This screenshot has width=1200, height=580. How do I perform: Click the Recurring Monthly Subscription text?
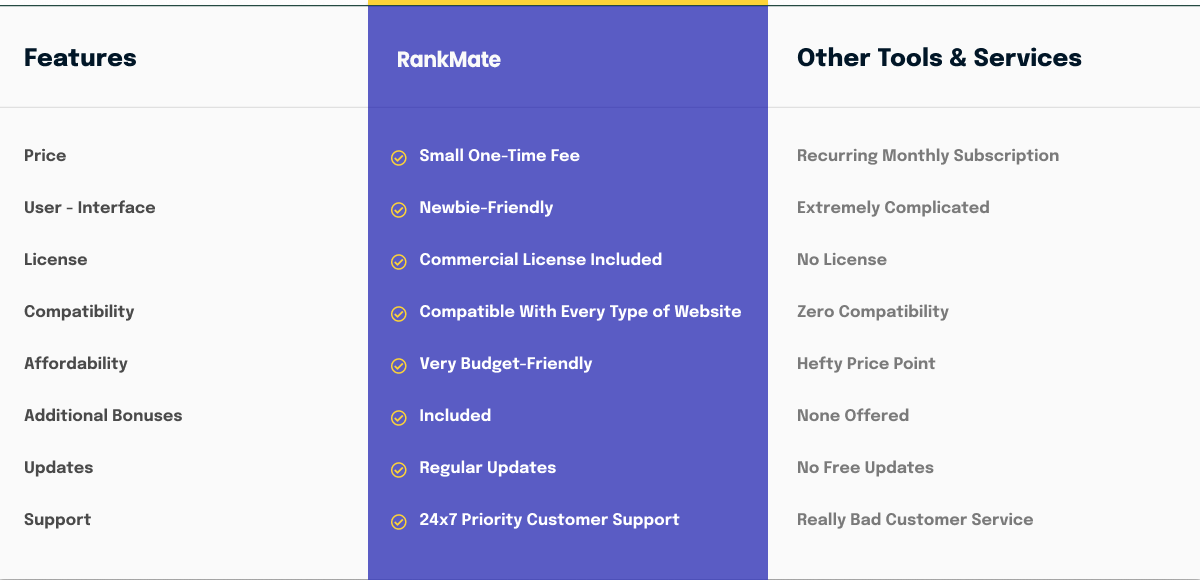pos(928,155)
